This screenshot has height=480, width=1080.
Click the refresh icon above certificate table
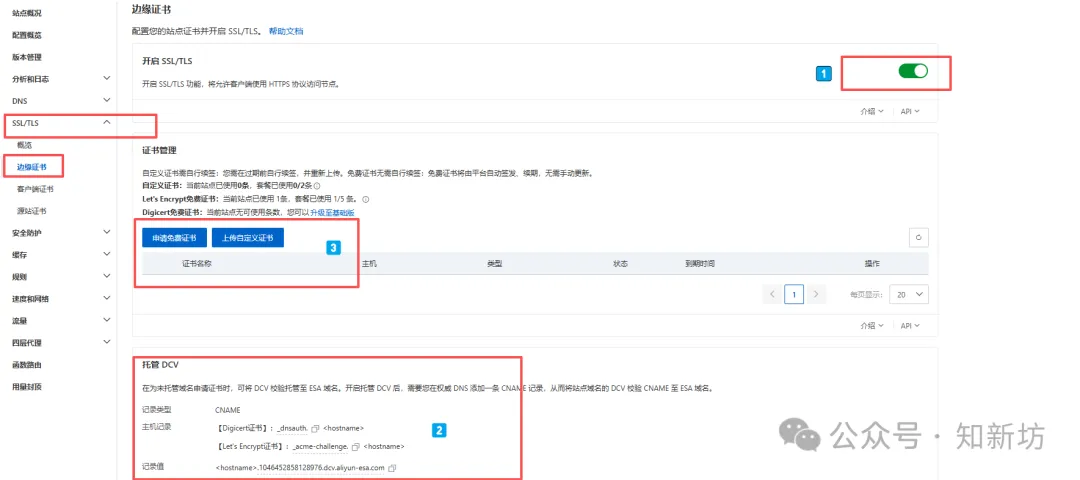pos(918,237)
